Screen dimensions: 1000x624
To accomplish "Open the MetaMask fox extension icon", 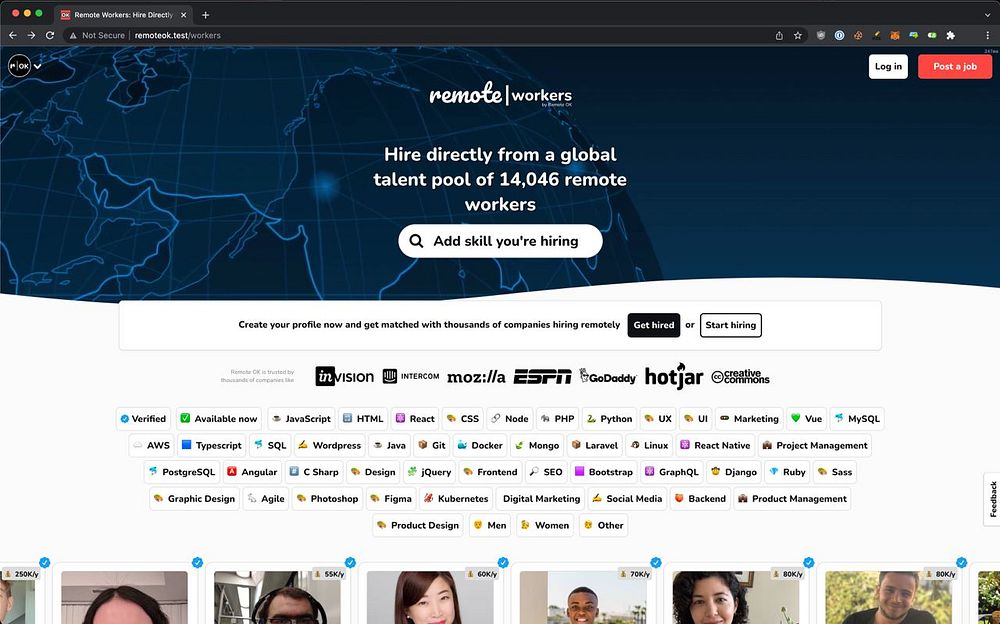I will point(895,36).
